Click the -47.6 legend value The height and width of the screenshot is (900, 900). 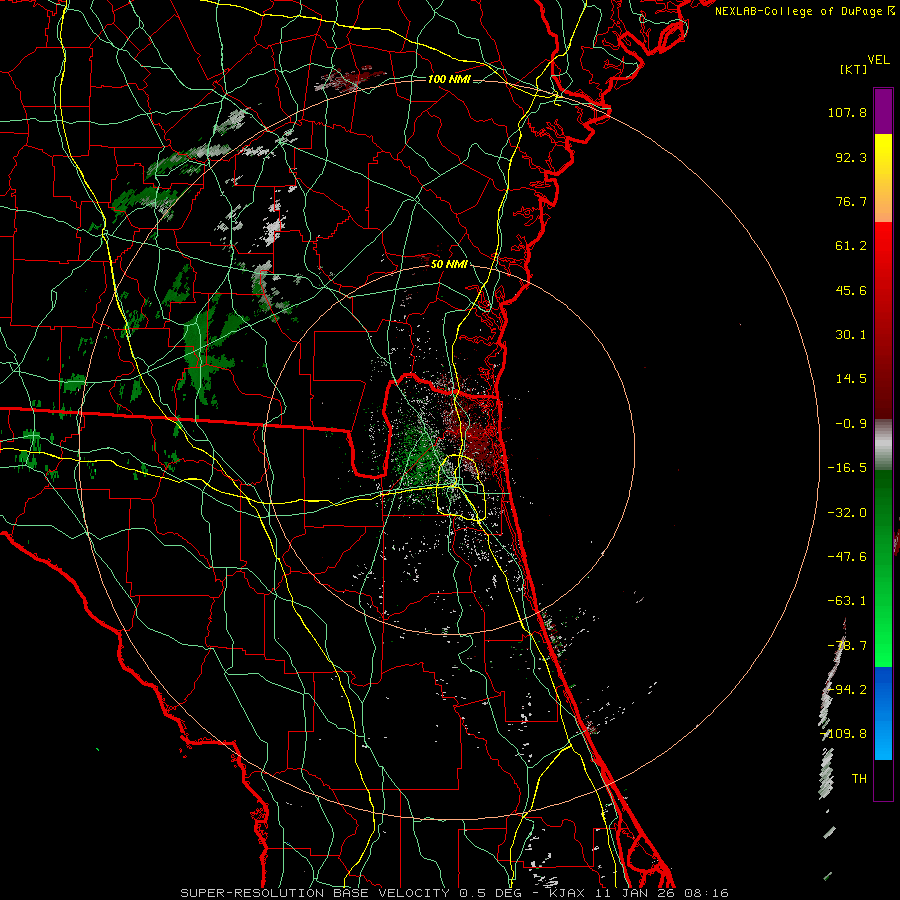point(847,557)
